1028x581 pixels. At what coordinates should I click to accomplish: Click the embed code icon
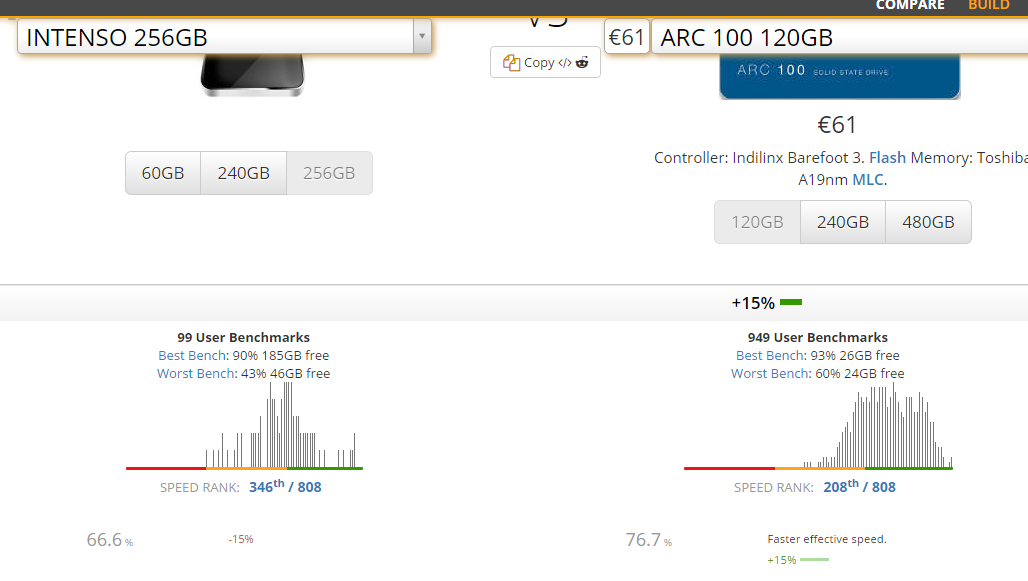tap(564, 62)
